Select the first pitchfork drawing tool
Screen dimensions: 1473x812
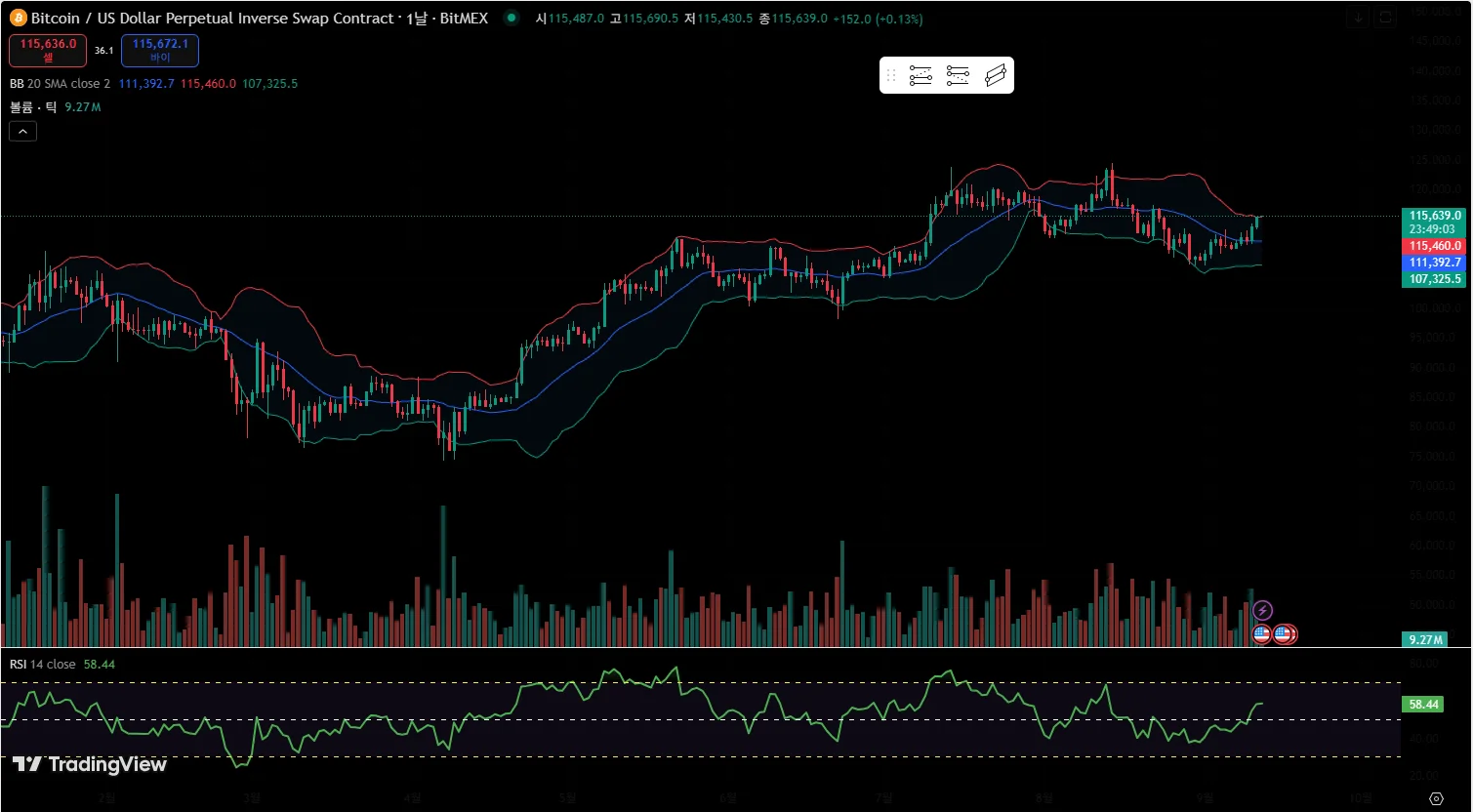point(921,76)
